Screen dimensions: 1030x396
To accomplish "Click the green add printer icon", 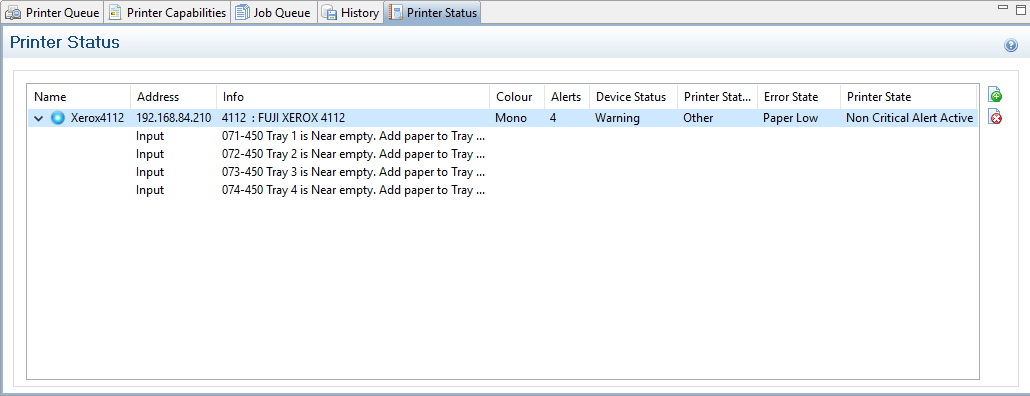I will click(x=995, y=95).
